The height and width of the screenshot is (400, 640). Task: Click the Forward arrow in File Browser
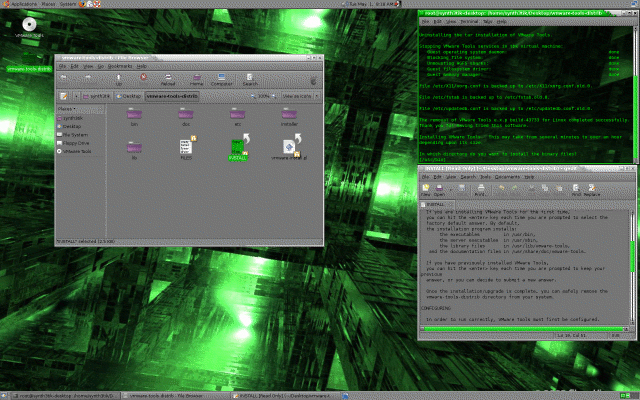[x=88, y=78]
